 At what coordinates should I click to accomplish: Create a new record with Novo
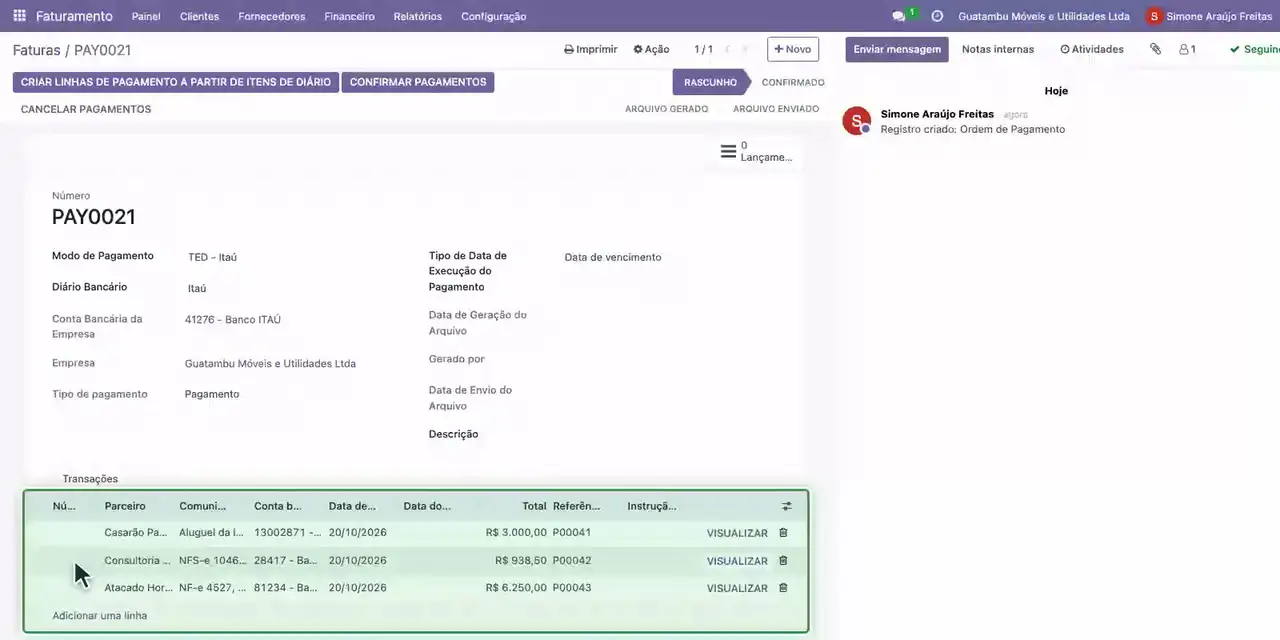pyautogui.click(x=793, y=49)
